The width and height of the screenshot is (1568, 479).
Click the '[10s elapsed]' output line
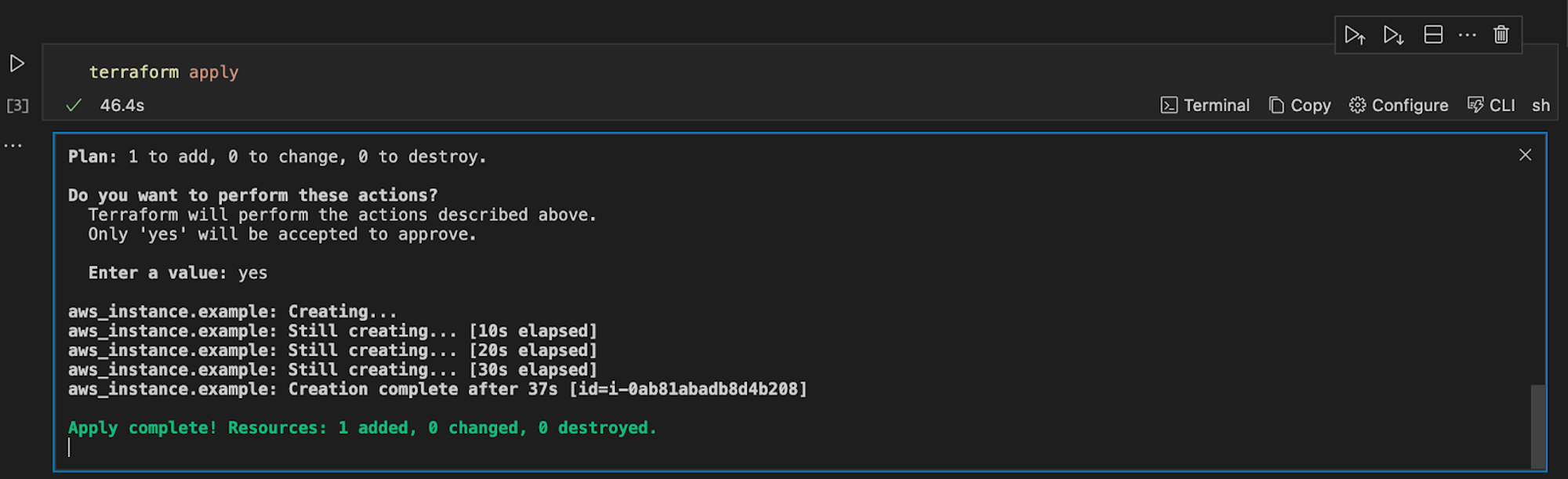point(332,332)
